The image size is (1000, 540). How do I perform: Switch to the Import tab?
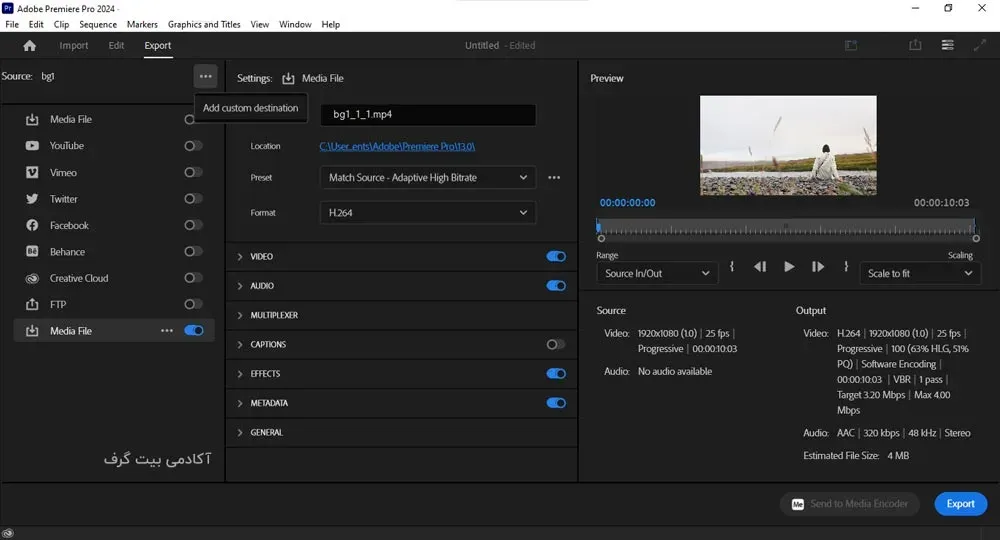point(74,45)
